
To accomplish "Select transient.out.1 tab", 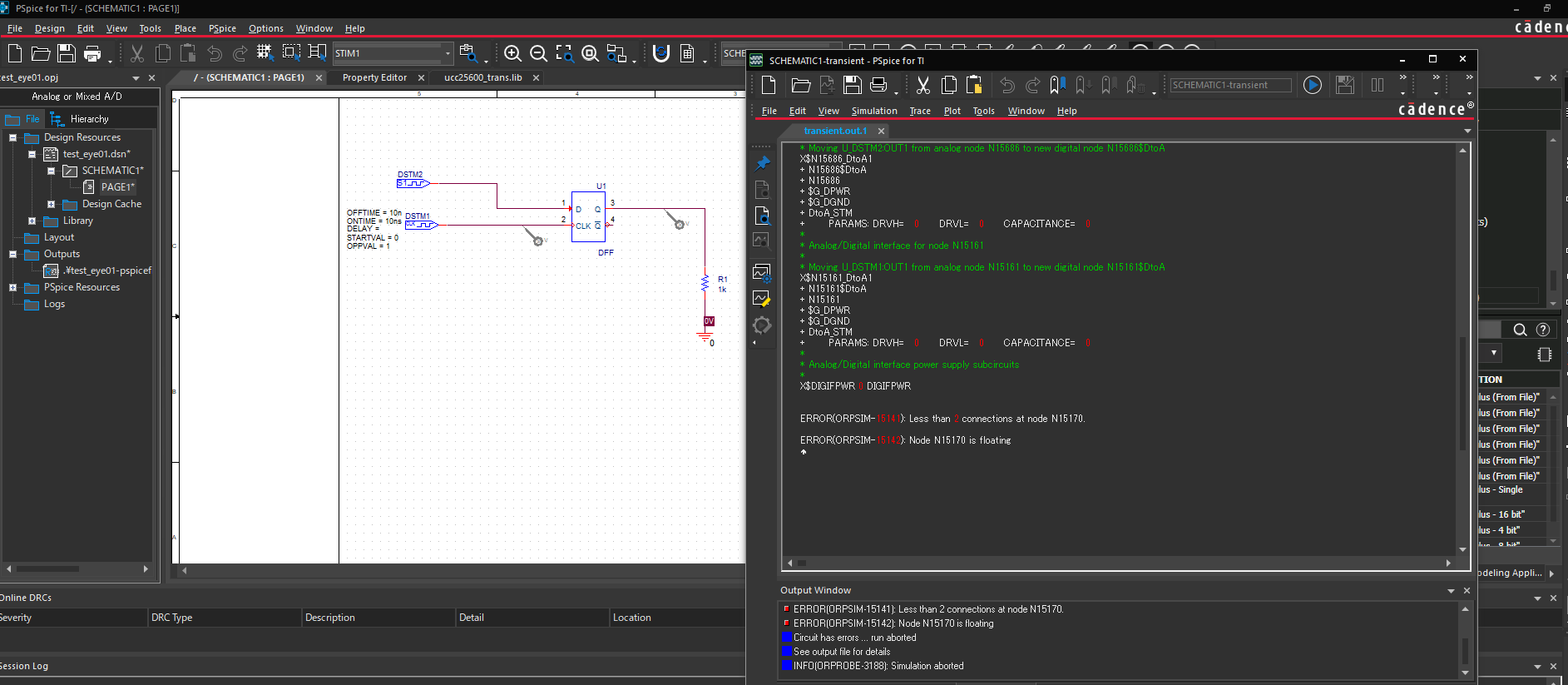I will (x=835, y=131).
